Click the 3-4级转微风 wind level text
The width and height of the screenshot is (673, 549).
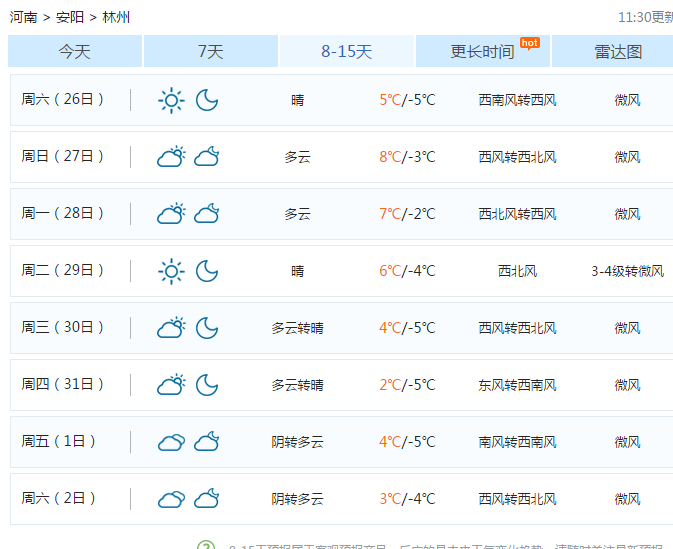click(627, 271)
